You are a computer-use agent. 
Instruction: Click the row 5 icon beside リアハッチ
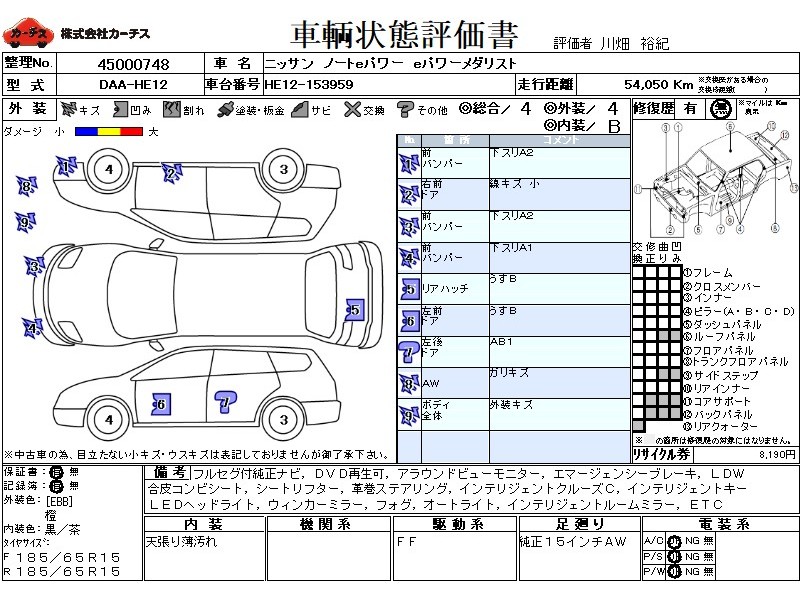click(410, 289)
